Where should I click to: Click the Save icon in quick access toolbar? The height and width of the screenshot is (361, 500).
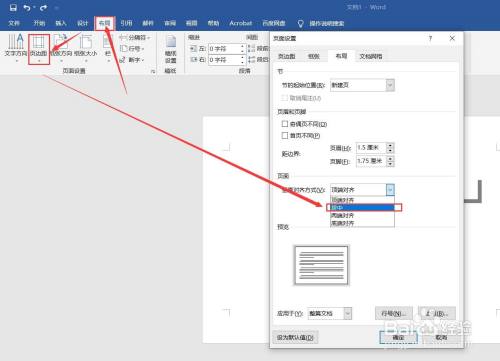(x=13, y=7)
